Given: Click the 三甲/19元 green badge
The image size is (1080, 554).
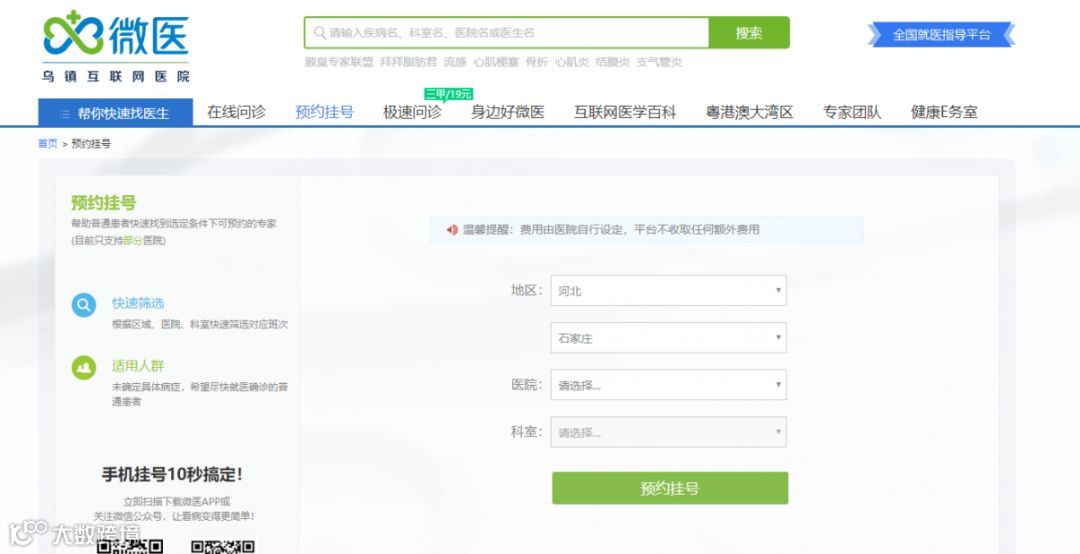Looking at the screenshot, I should tap(448, 94).
